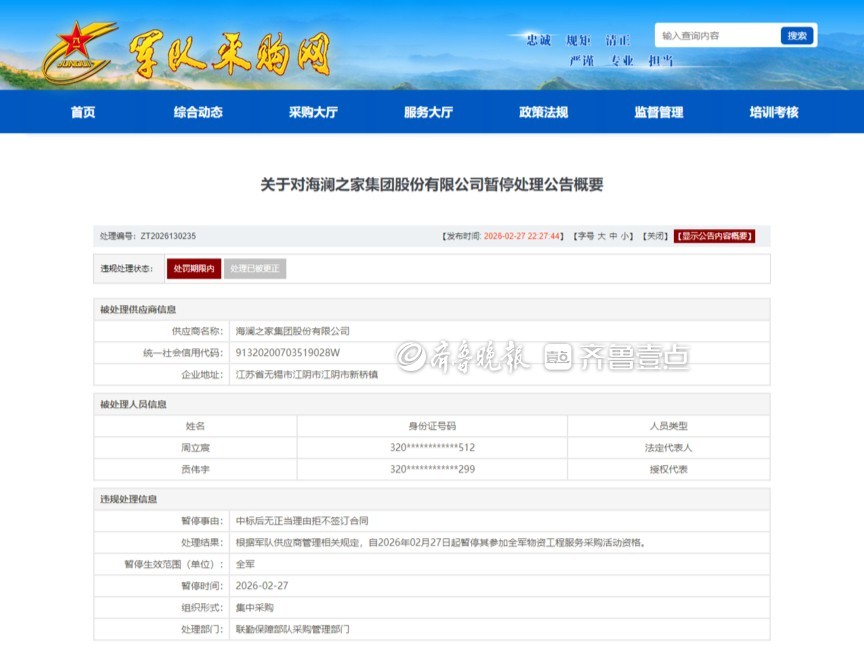Click the military emblem star logo
864x661 pixels.
[76, 47]
